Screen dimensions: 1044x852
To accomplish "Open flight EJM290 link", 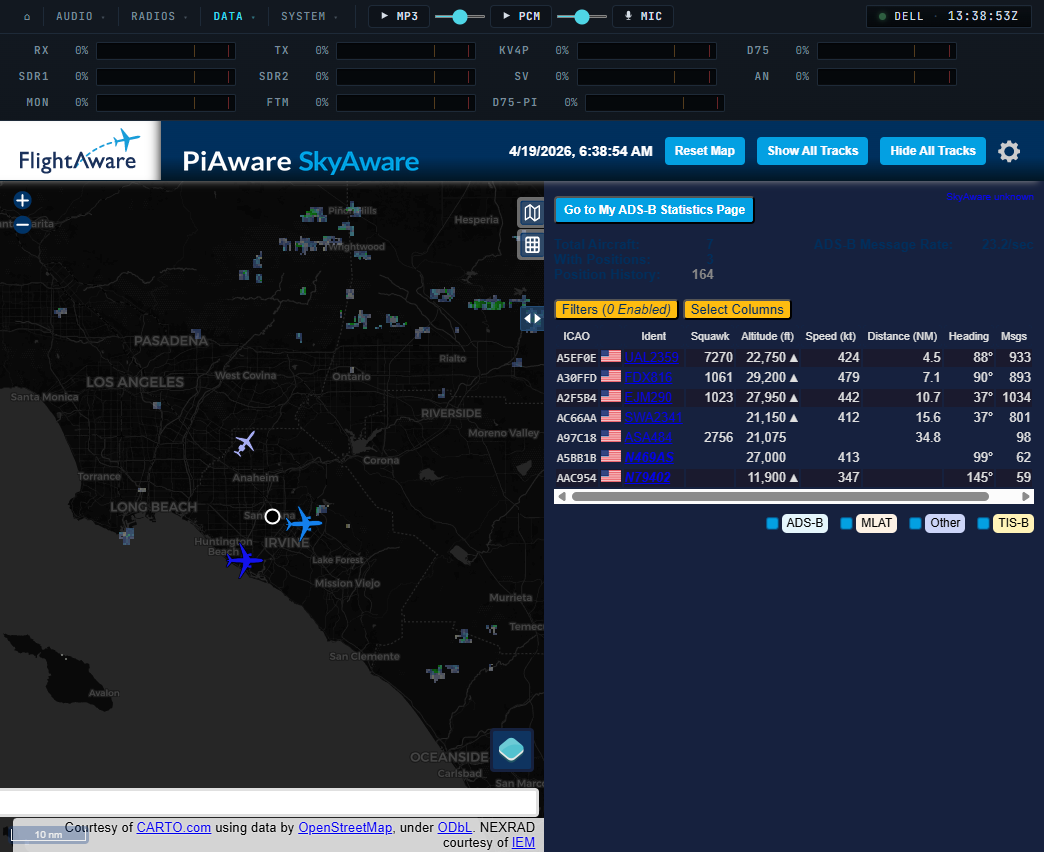I will tap(648, 397).
